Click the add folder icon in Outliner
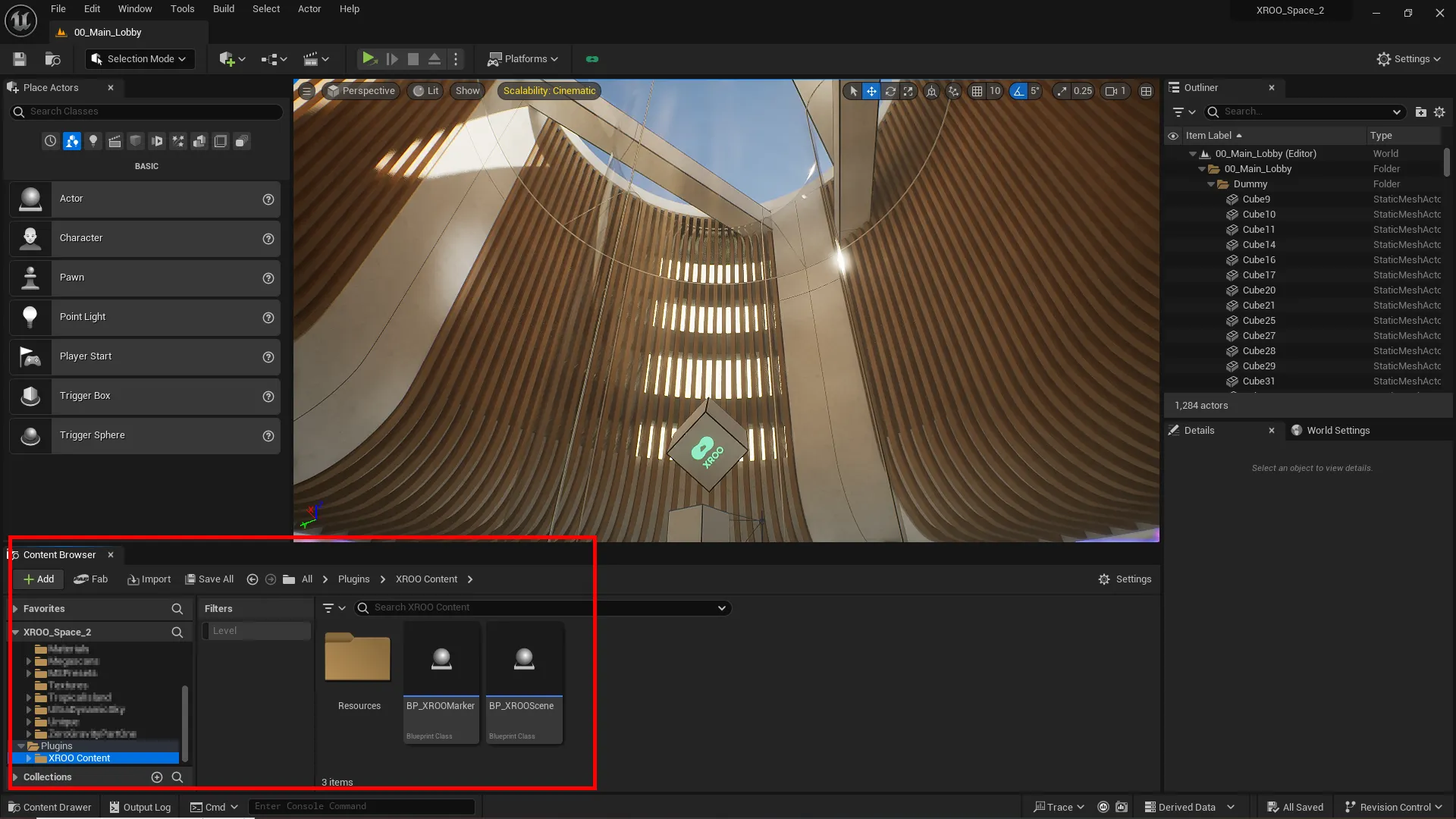 click(x=1420, y=111)
